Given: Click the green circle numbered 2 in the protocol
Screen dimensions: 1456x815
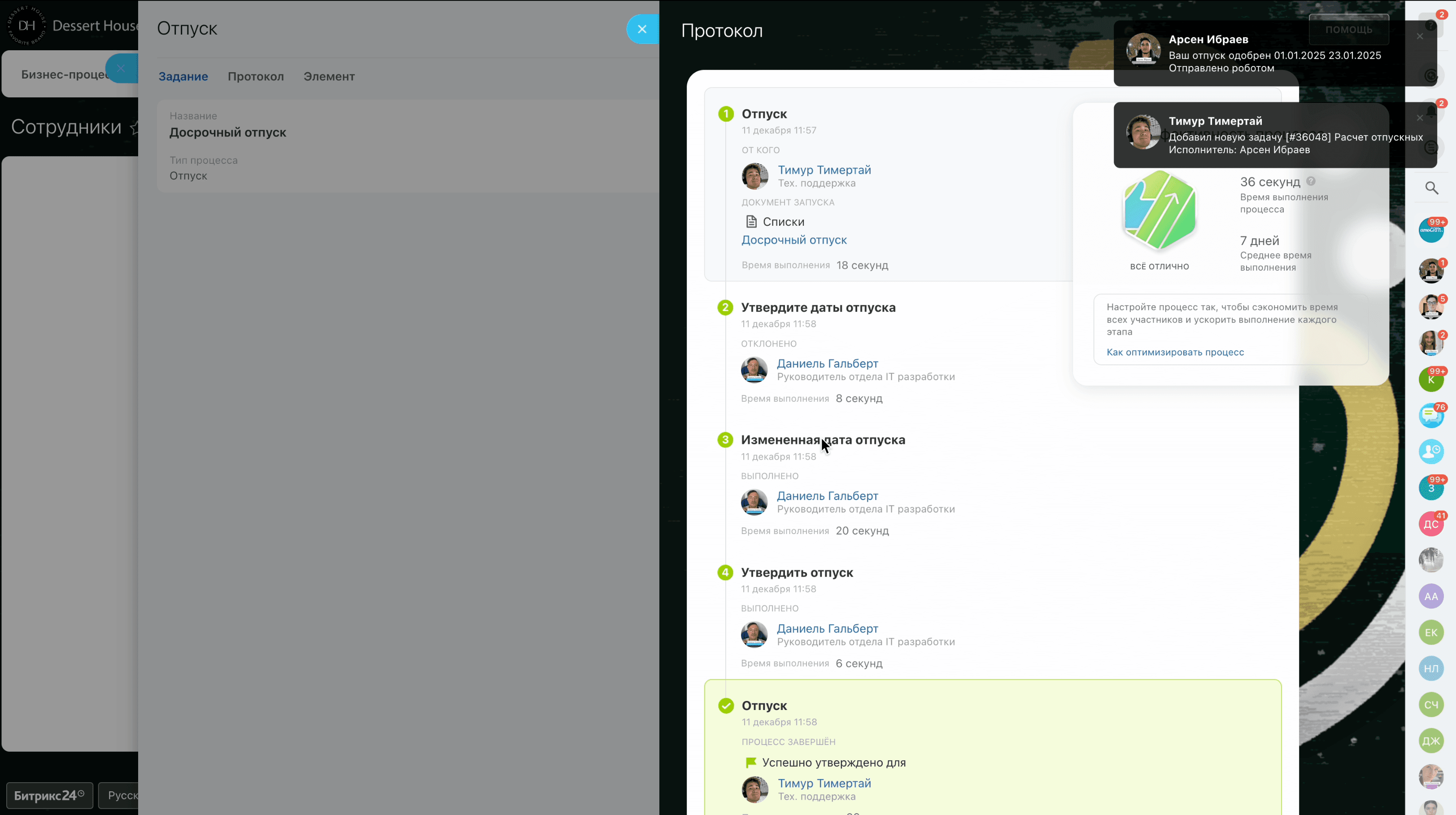Looking at the screenshot, I should coord(725,308).
